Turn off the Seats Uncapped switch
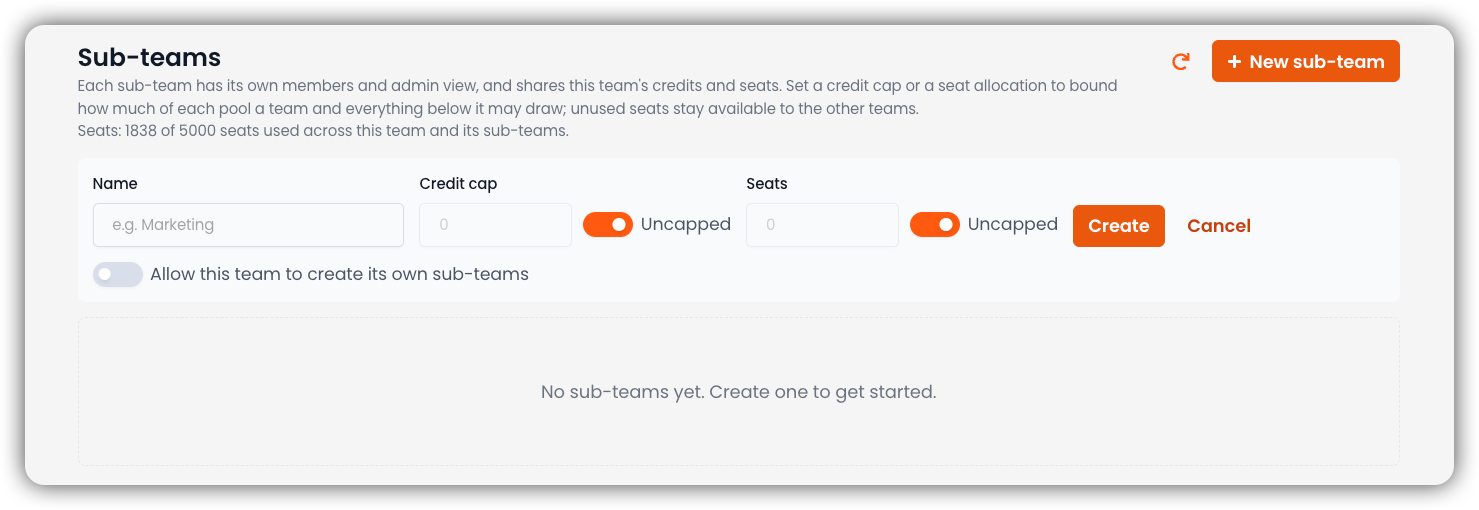 [x=935, y=225]
